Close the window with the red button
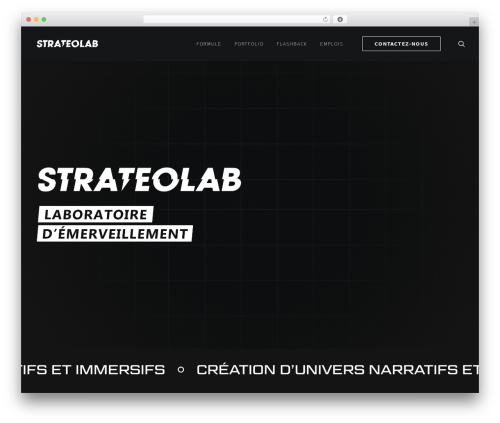The image size is (500, 423). tap(29, 20)
